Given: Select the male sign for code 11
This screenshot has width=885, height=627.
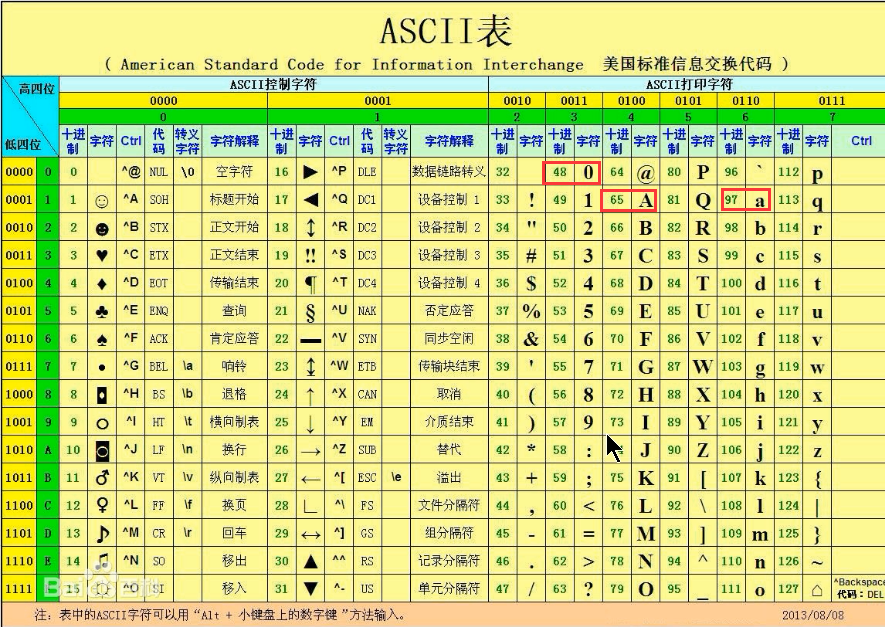Looking at the screenshot, I should (x=102, y=477).
